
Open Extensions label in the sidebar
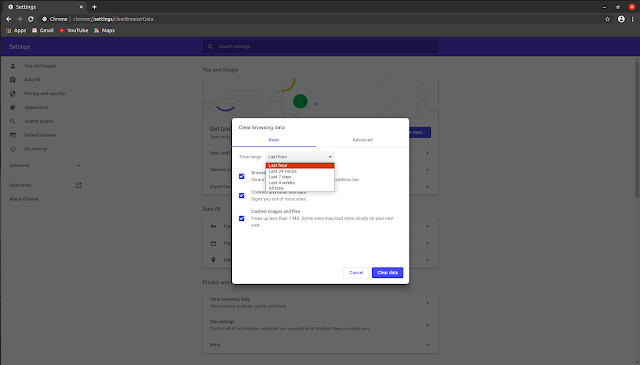(20, 185)
